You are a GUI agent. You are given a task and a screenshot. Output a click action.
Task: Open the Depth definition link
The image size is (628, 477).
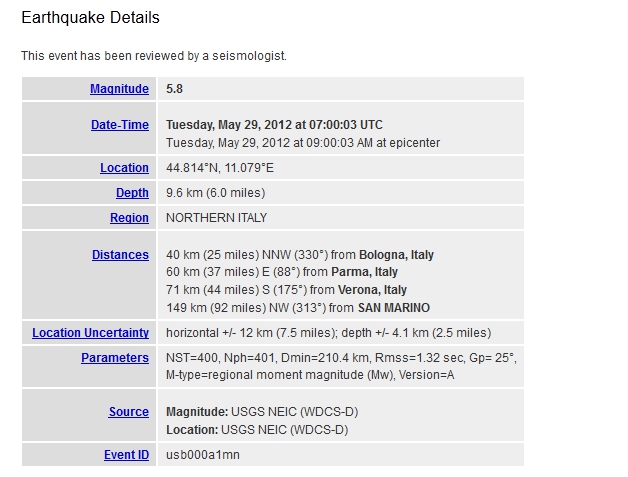coord(132,193)
